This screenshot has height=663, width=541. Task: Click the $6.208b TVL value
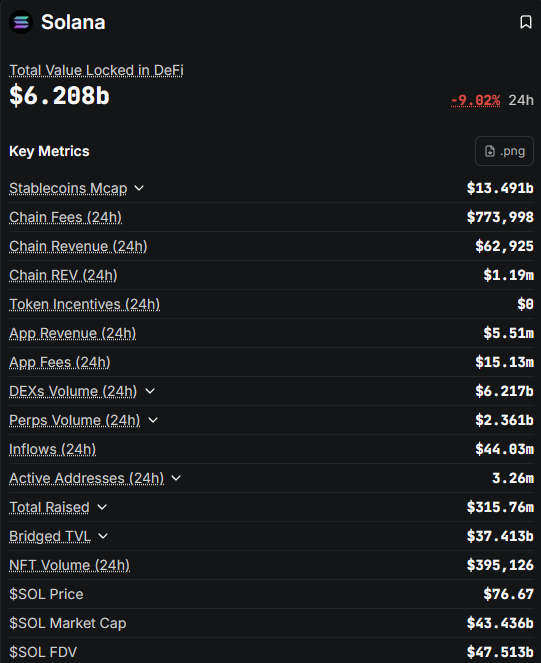tap(60, 95)
